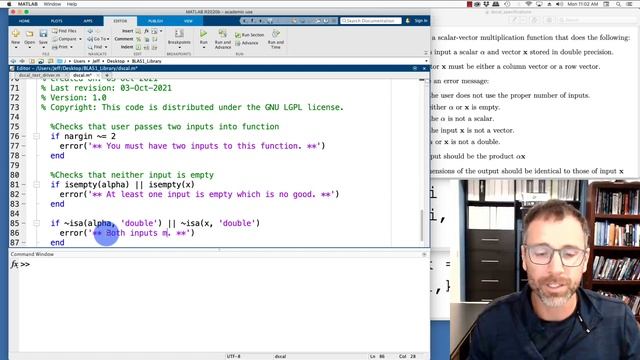Switch to the PUBLISH ribbon tab
The width and height of the screenshot is (640, 360).
(155, 21)
